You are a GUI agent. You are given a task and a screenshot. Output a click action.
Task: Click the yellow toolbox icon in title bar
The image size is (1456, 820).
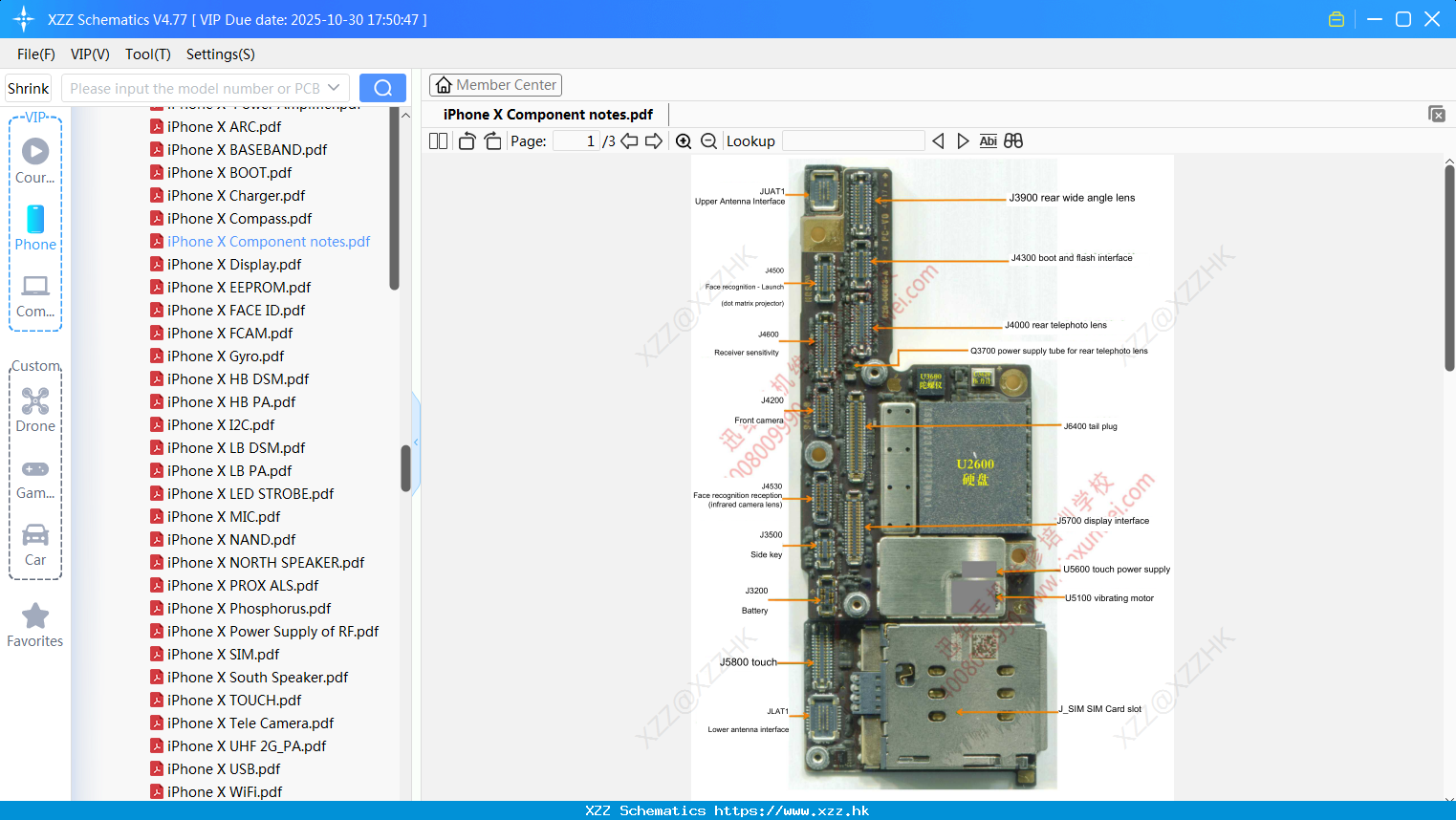click(x=1336, y=19)
